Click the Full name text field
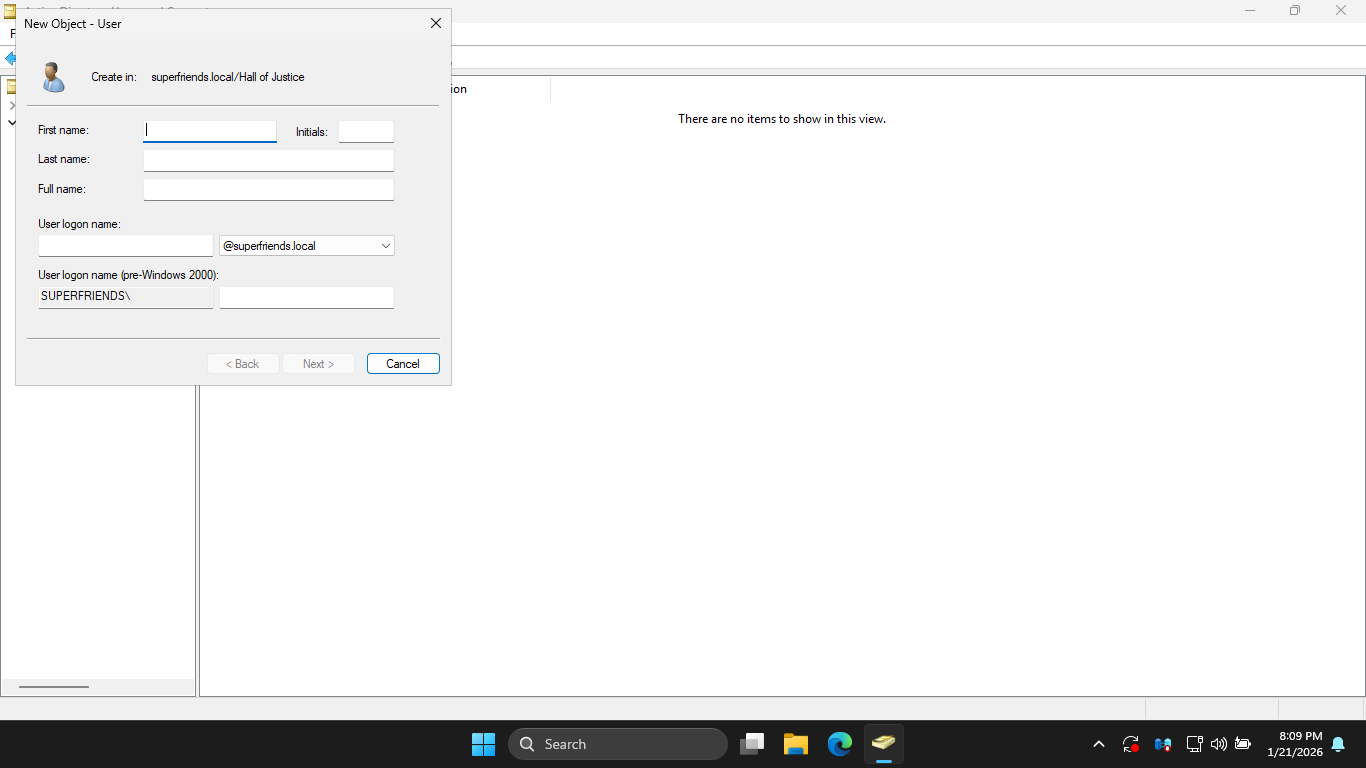 (x=268, y=190)
